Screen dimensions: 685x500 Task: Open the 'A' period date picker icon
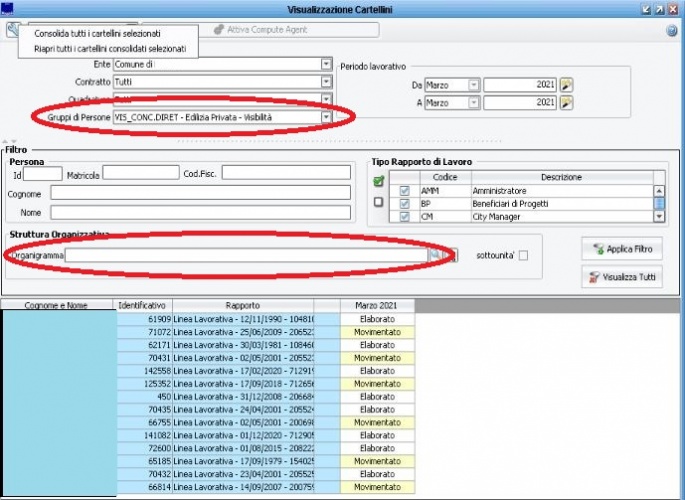coord(566,102)
